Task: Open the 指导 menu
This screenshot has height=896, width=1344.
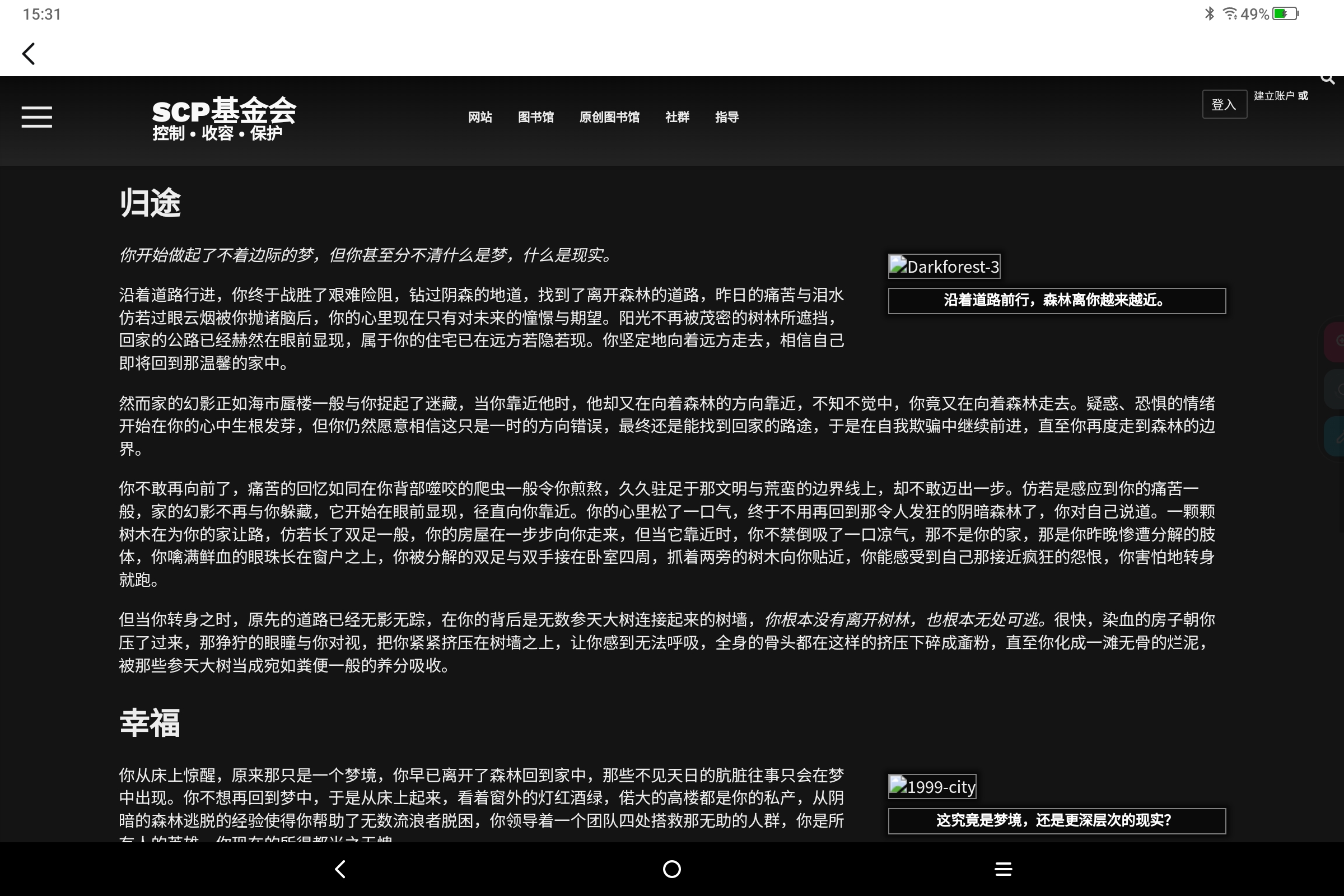Action: 727,117
